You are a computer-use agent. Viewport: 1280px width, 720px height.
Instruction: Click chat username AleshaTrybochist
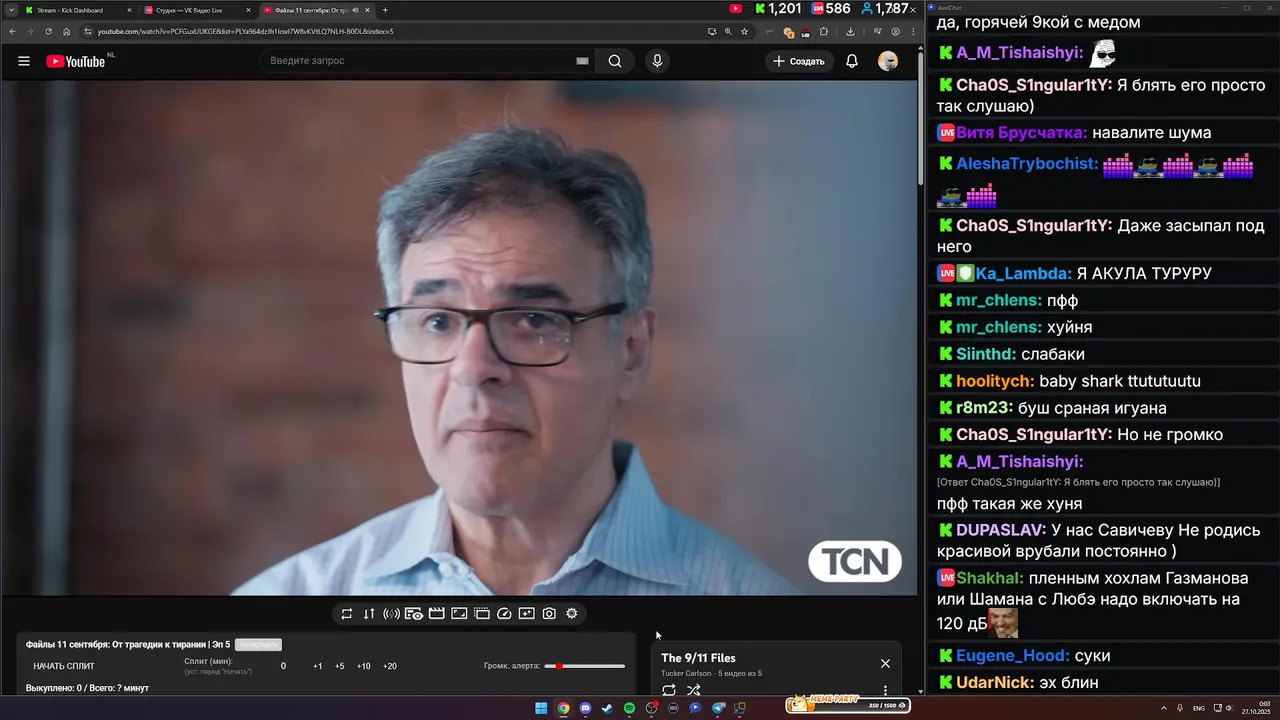[1027, 164]
